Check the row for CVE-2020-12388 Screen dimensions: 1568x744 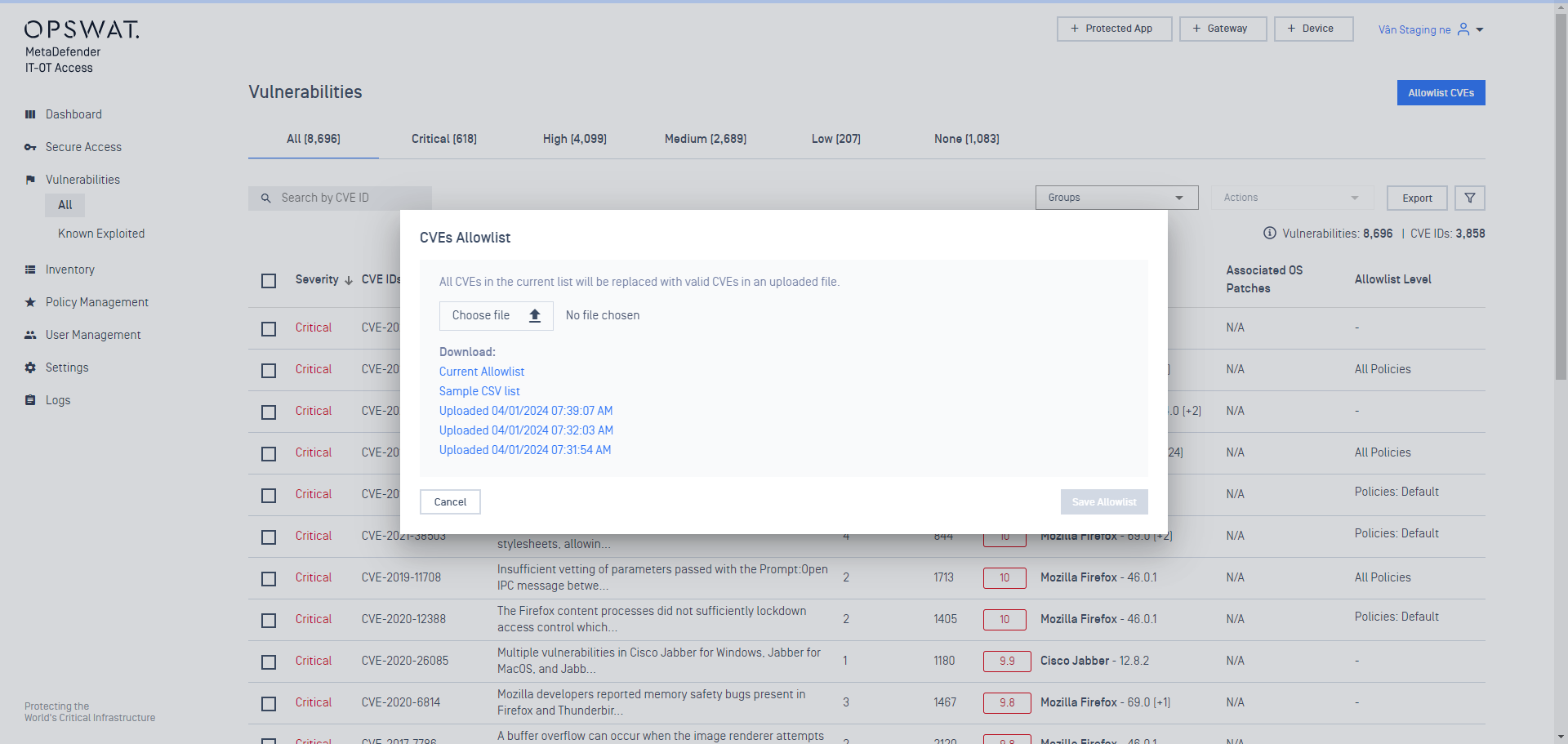[x=269, y=620]
